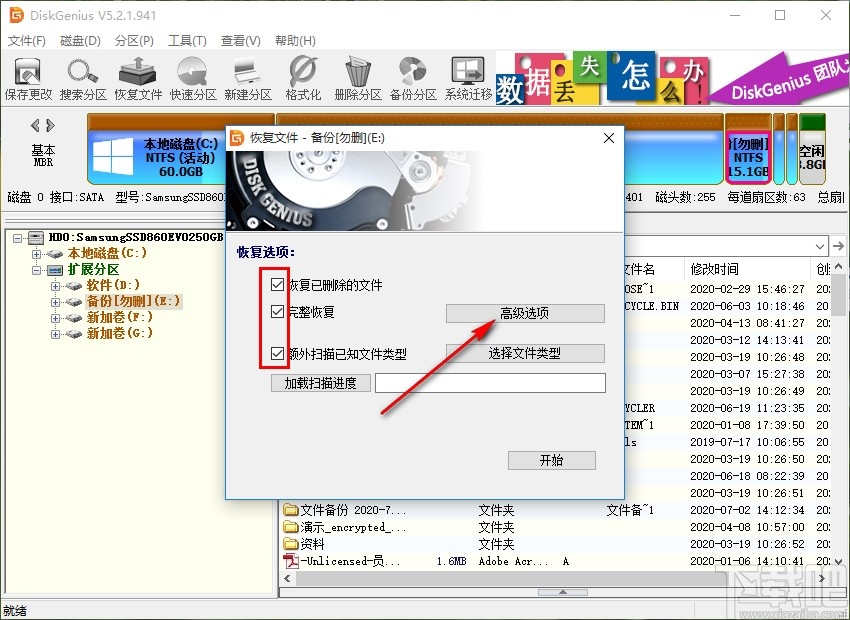Screen dimensions: 850x620
Task: Open the 资料 folder icon
Action: coord(291,544)
